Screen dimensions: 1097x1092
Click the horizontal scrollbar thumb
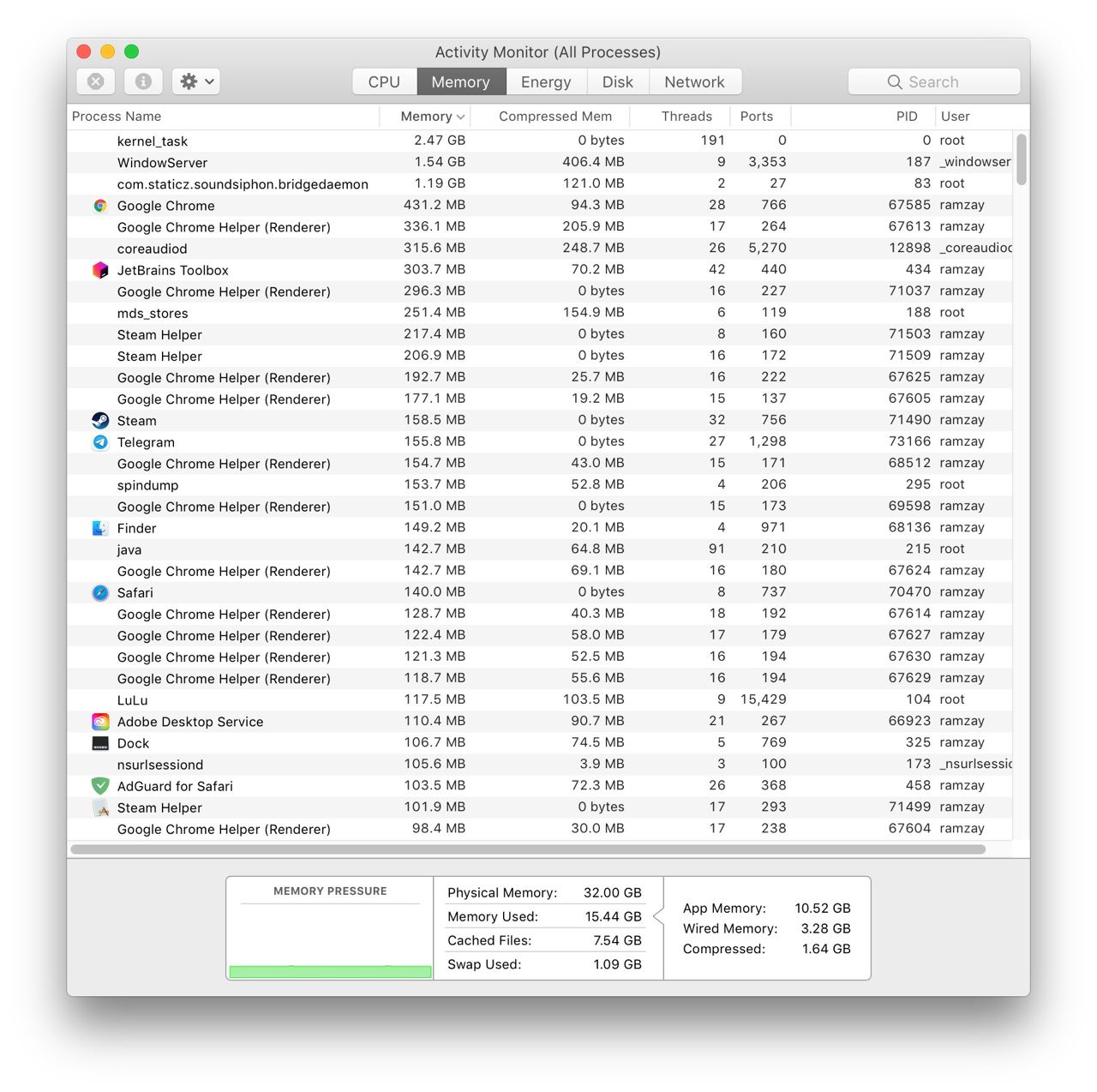coord(528,849)
